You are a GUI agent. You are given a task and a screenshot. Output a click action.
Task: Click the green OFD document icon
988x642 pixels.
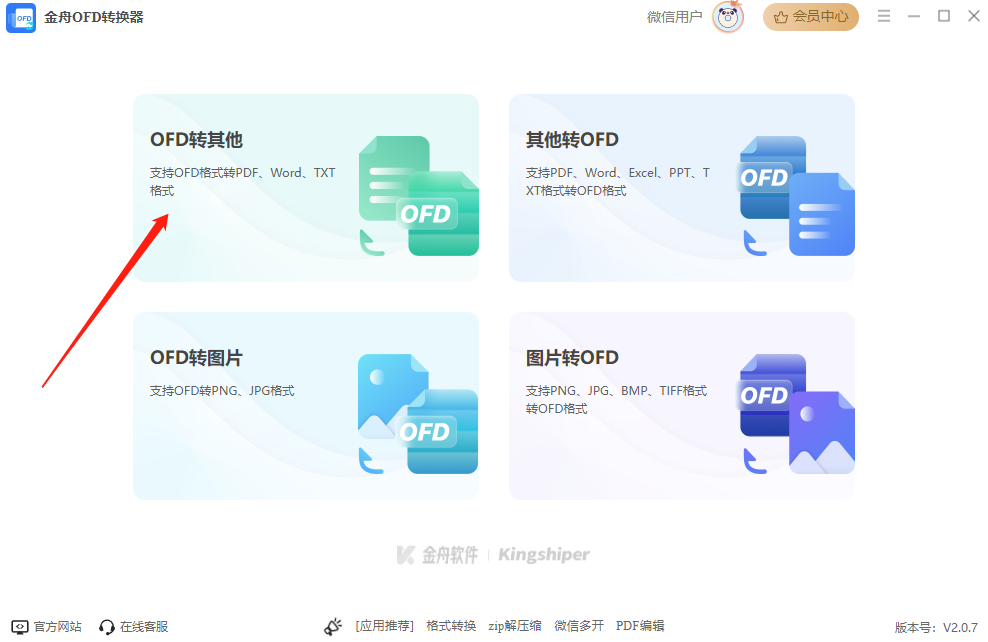pos(418,196)
